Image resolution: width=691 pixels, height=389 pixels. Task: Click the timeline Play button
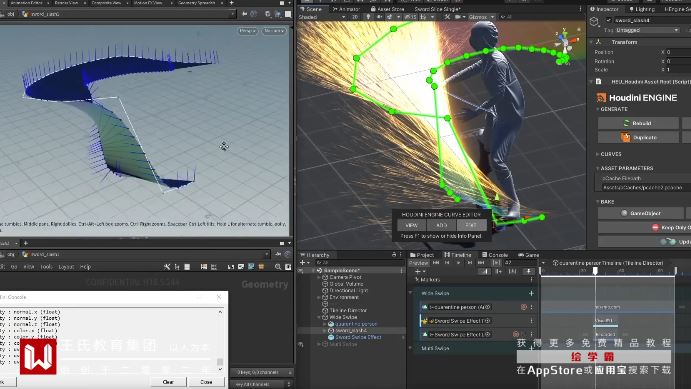(x=459, y=263)
